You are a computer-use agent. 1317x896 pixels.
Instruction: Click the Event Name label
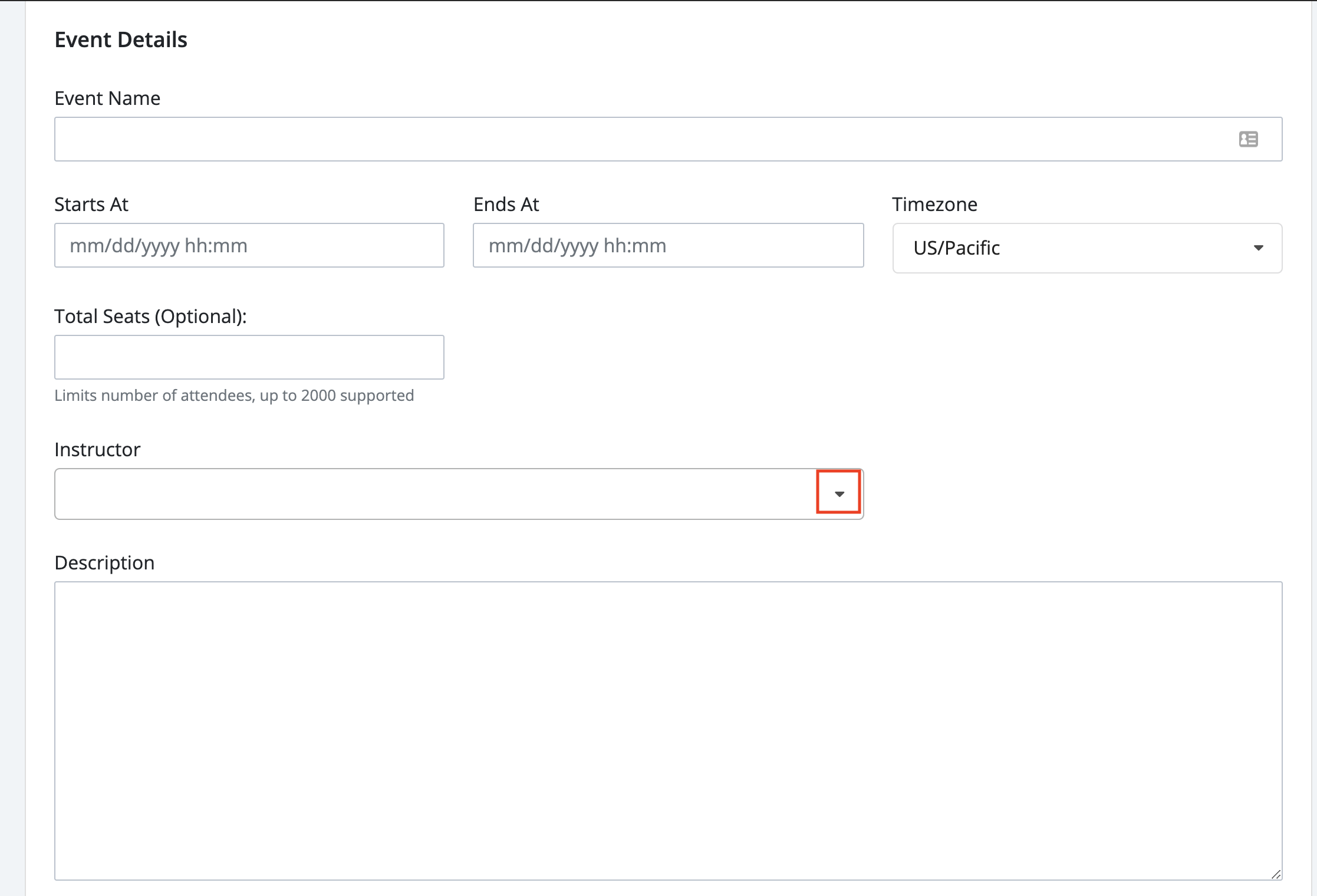coord(107,98)
